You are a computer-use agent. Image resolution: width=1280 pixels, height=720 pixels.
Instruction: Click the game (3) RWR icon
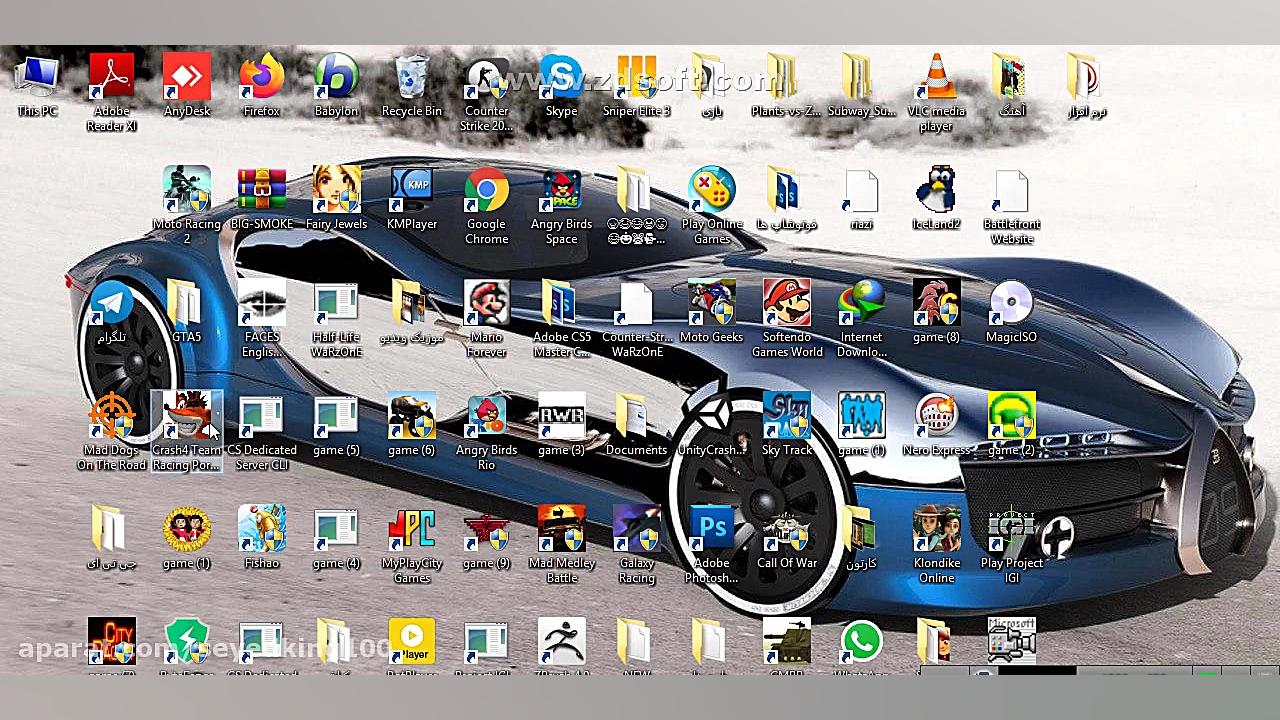(x=561, y=426)
